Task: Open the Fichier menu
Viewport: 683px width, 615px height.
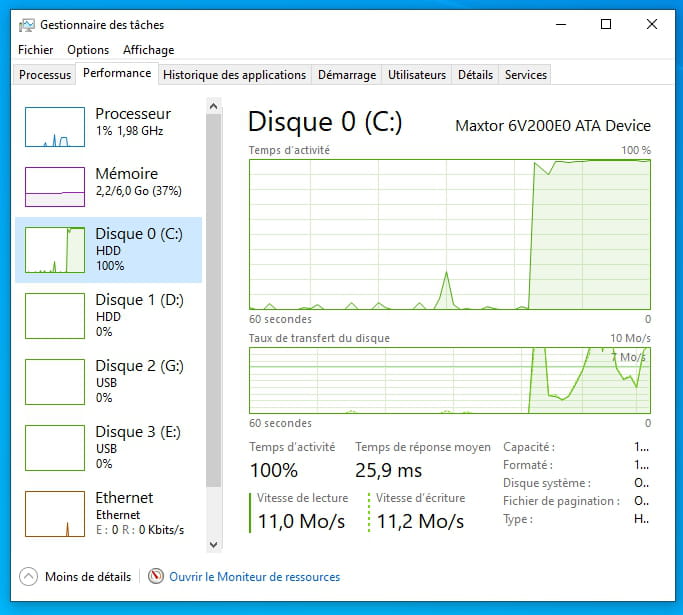Action: pyautogui.click(x=36, y=50)
